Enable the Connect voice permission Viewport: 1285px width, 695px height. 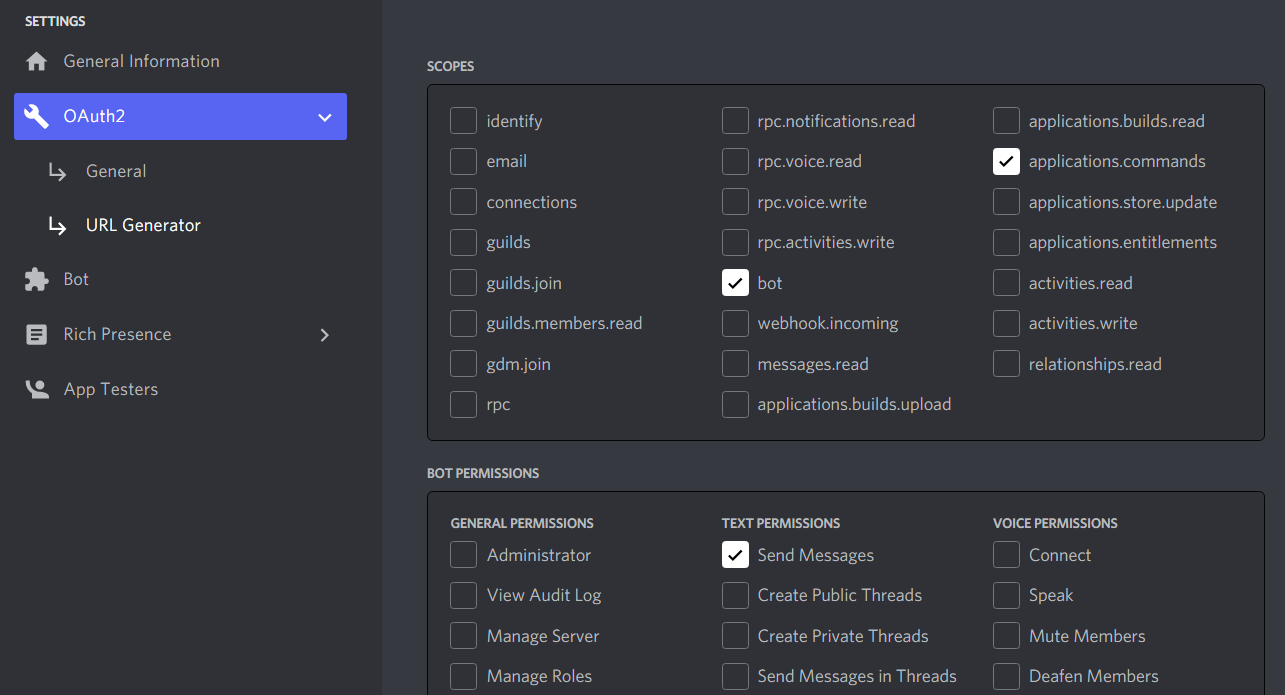(x=1006, y=555)
